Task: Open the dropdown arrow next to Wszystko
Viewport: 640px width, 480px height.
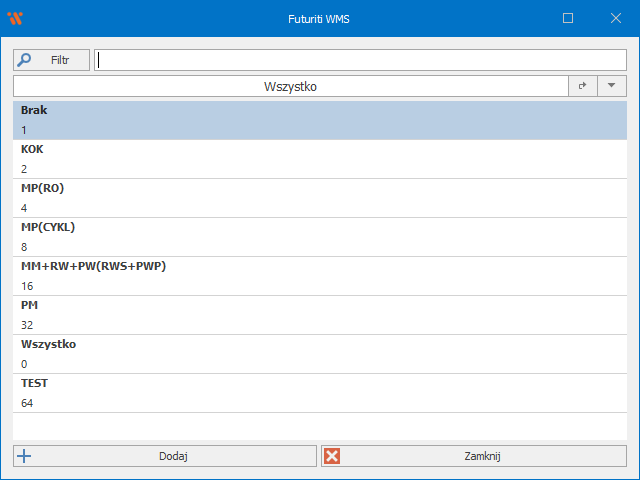Action: [x=611, y=87]
